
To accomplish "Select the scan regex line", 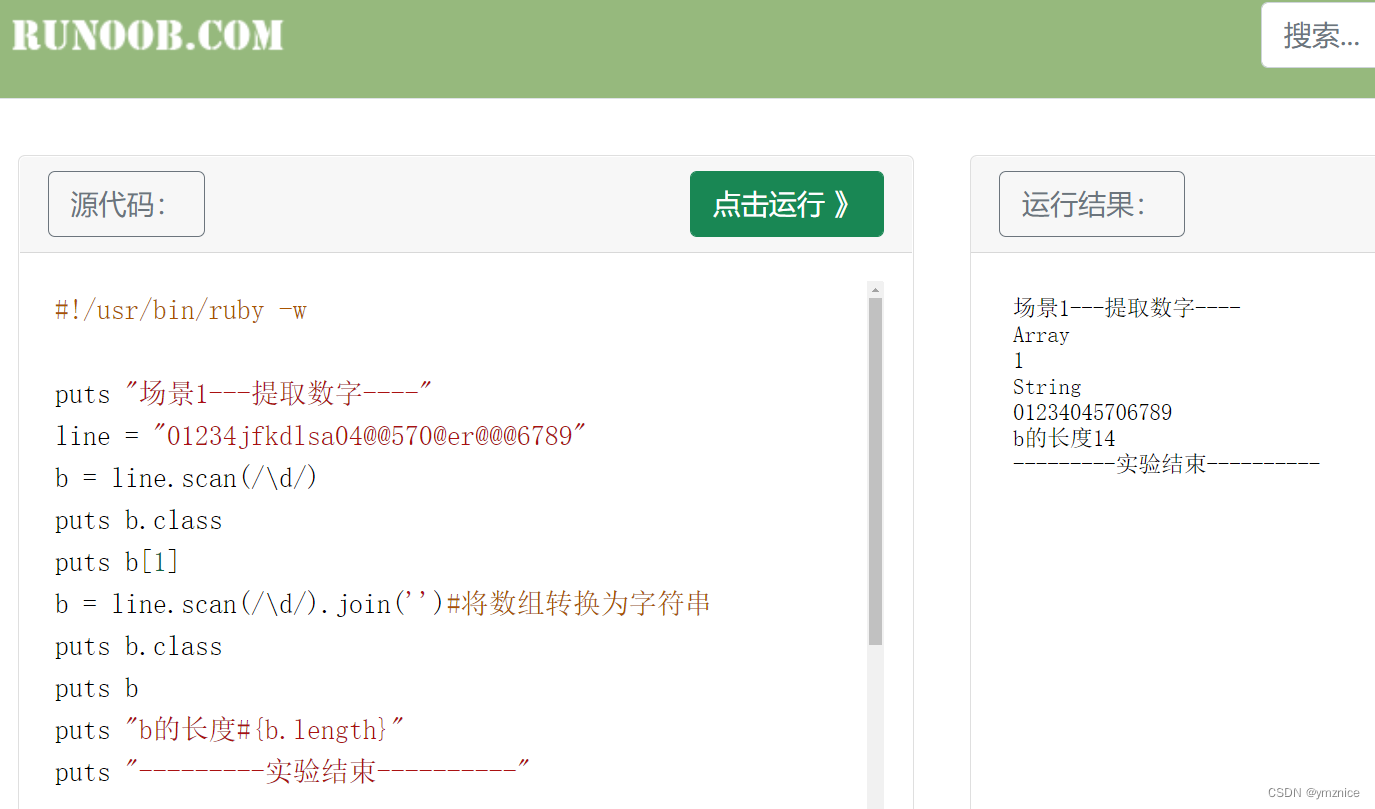I will tap(186, 477).
